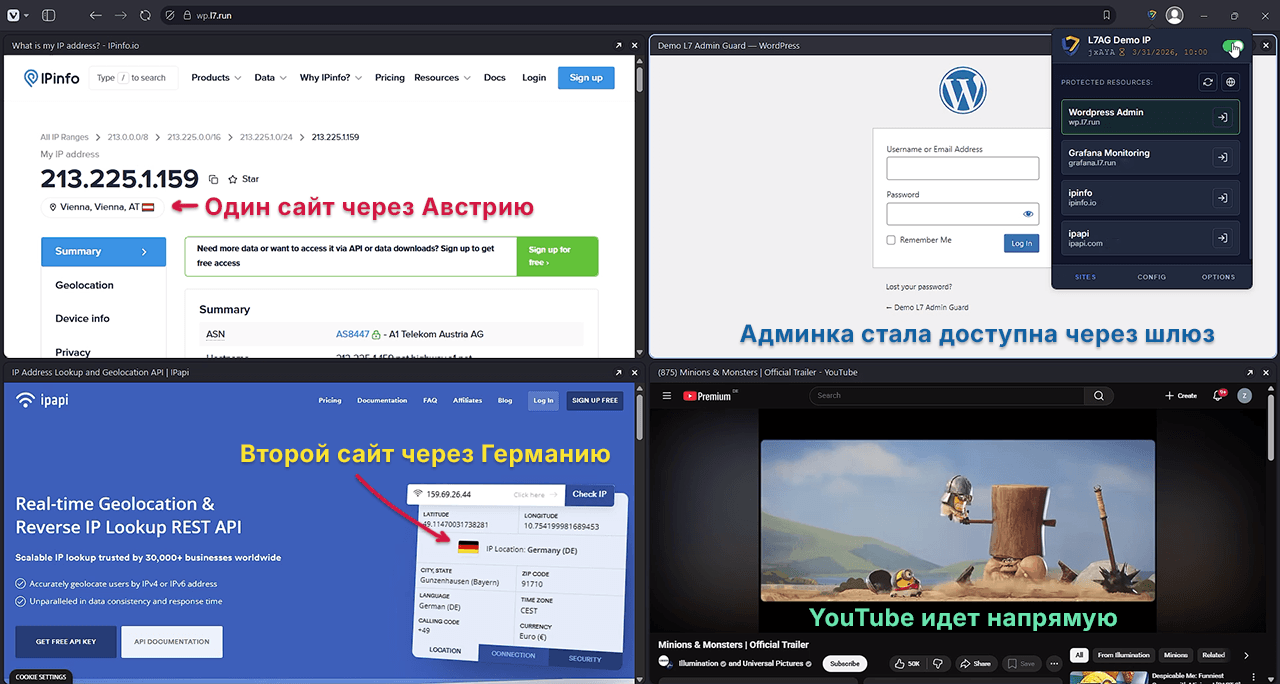
Task: Open ipinfo resource via its login arrow icon
Action: click(x=1222, y=198)
